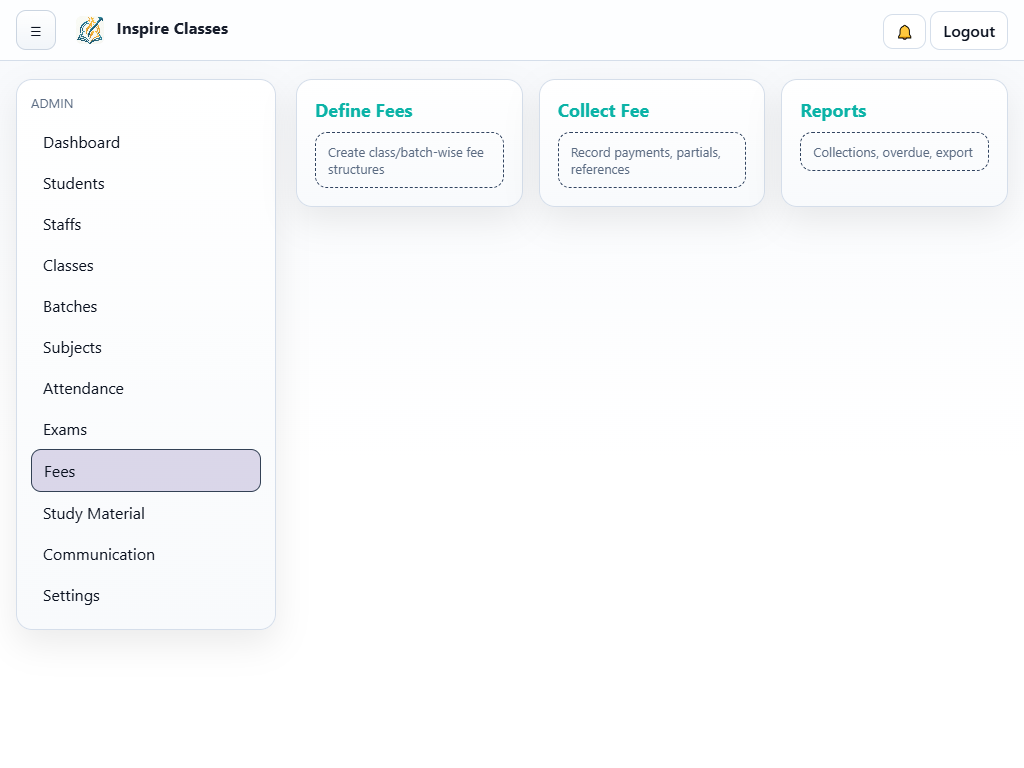Screen dimensions: 1024x768
Task: Open the Collect Fee card
Action: click(651, 142)
